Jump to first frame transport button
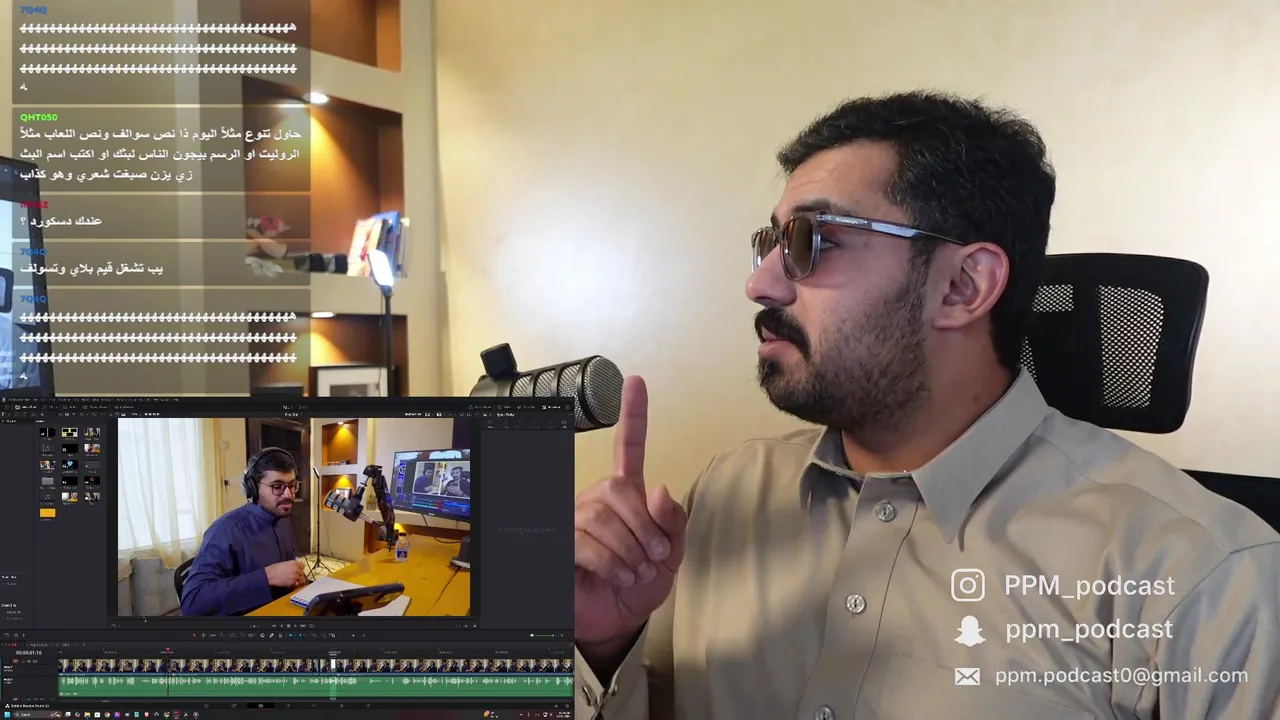 coord(274,626)
